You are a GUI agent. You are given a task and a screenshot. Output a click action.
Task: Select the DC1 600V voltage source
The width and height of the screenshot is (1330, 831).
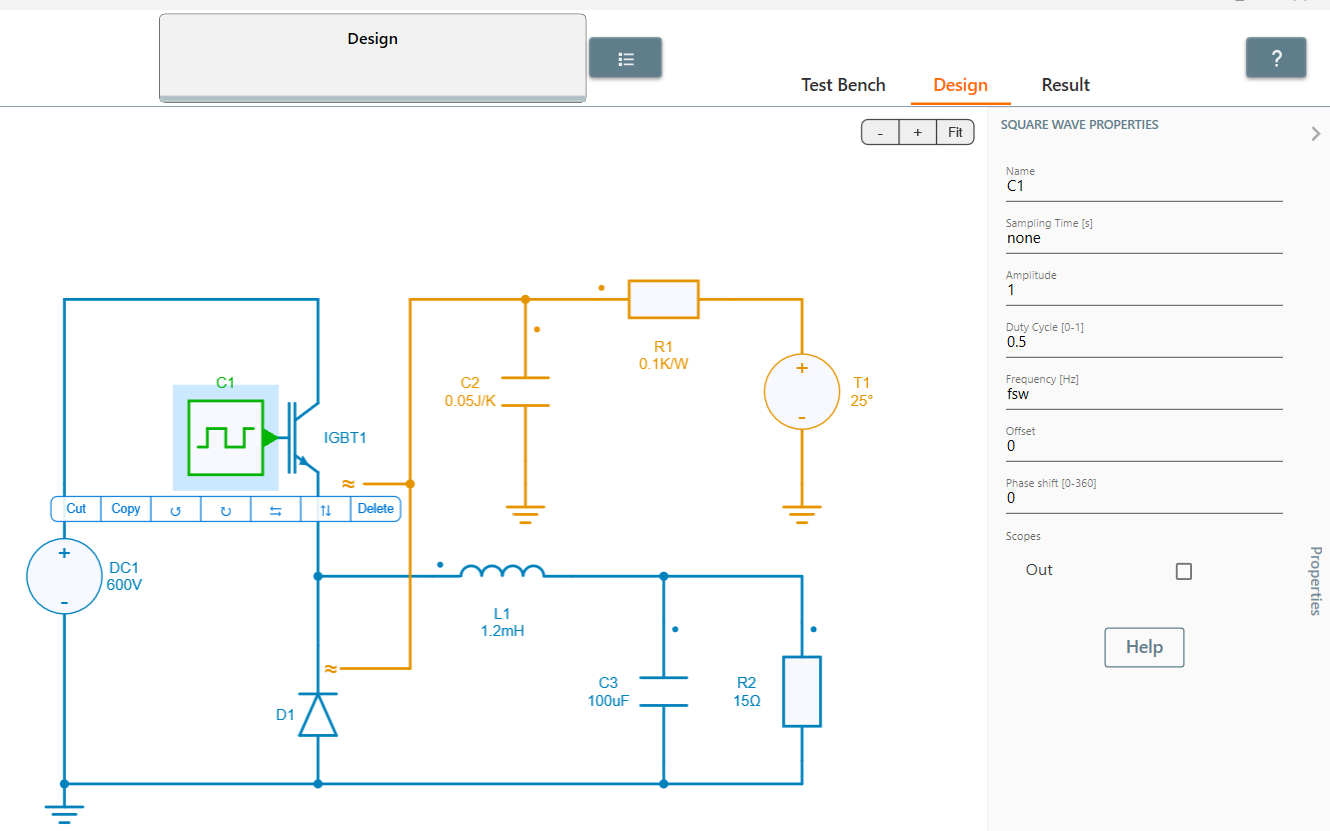(x=63, y=576)
